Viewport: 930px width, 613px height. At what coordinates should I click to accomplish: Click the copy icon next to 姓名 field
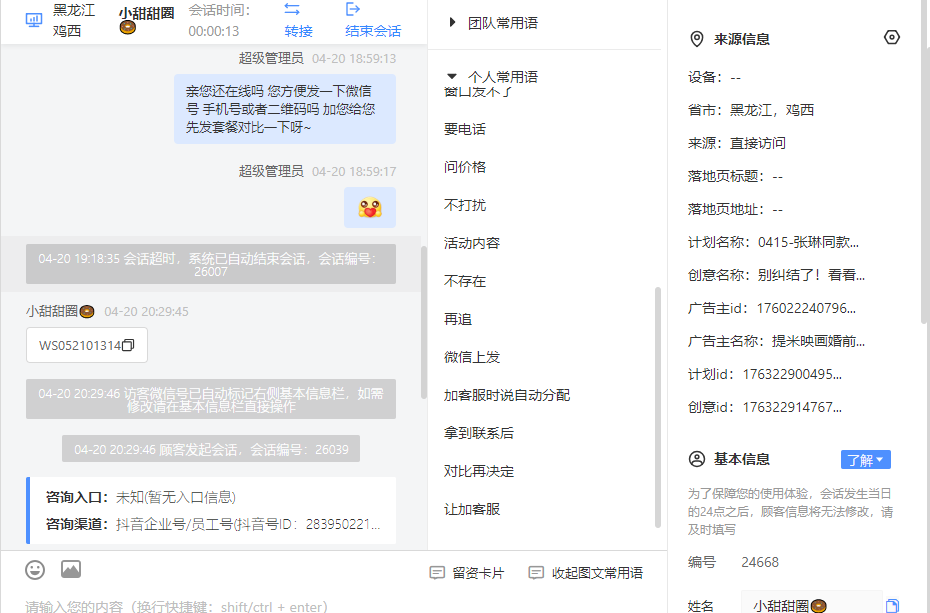coord(891,606)
